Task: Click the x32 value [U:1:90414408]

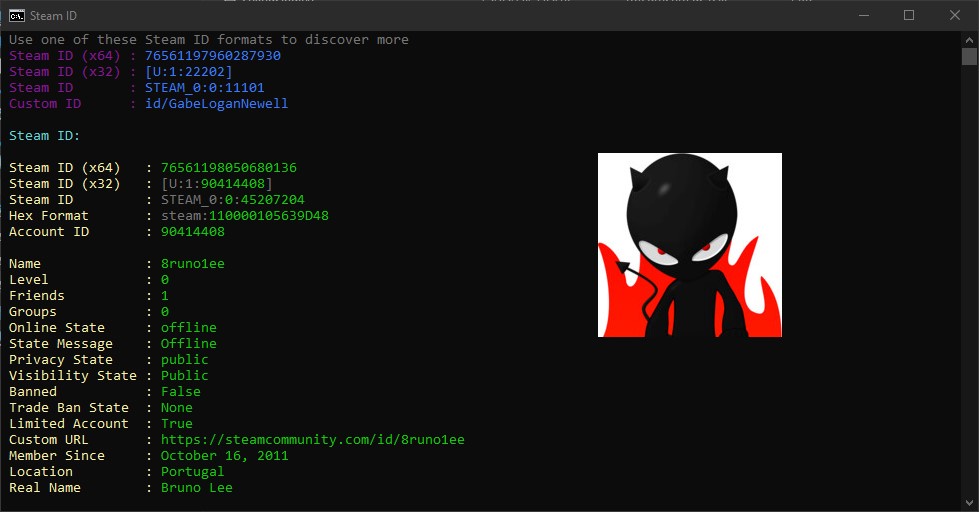Action: pos(217,184)
